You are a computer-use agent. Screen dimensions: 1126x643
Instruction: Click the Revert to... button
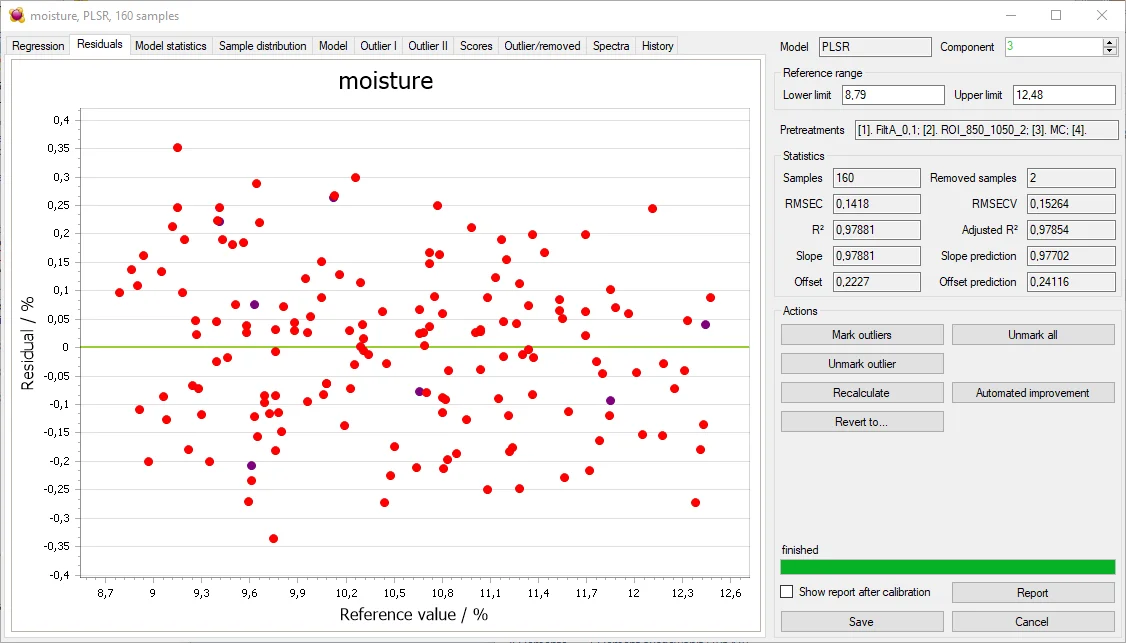861,422
